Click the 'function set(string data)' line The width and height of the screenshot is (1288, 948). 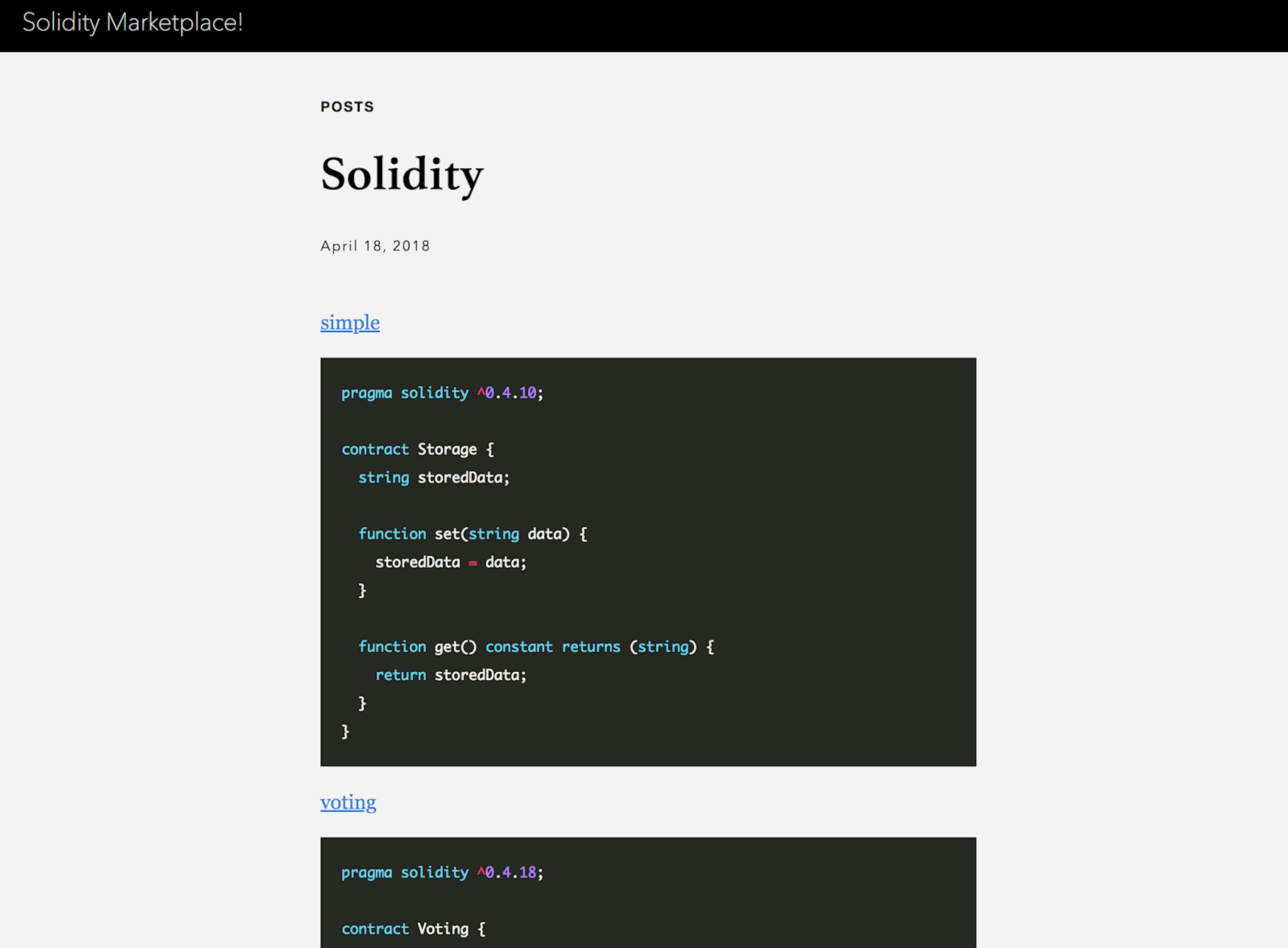(472, 534)
